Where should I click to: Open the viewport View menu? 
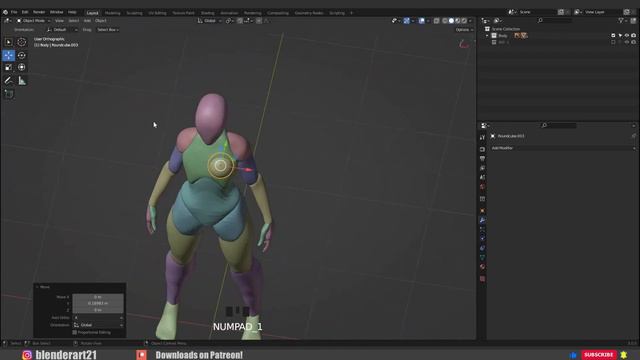coord(59,20)
